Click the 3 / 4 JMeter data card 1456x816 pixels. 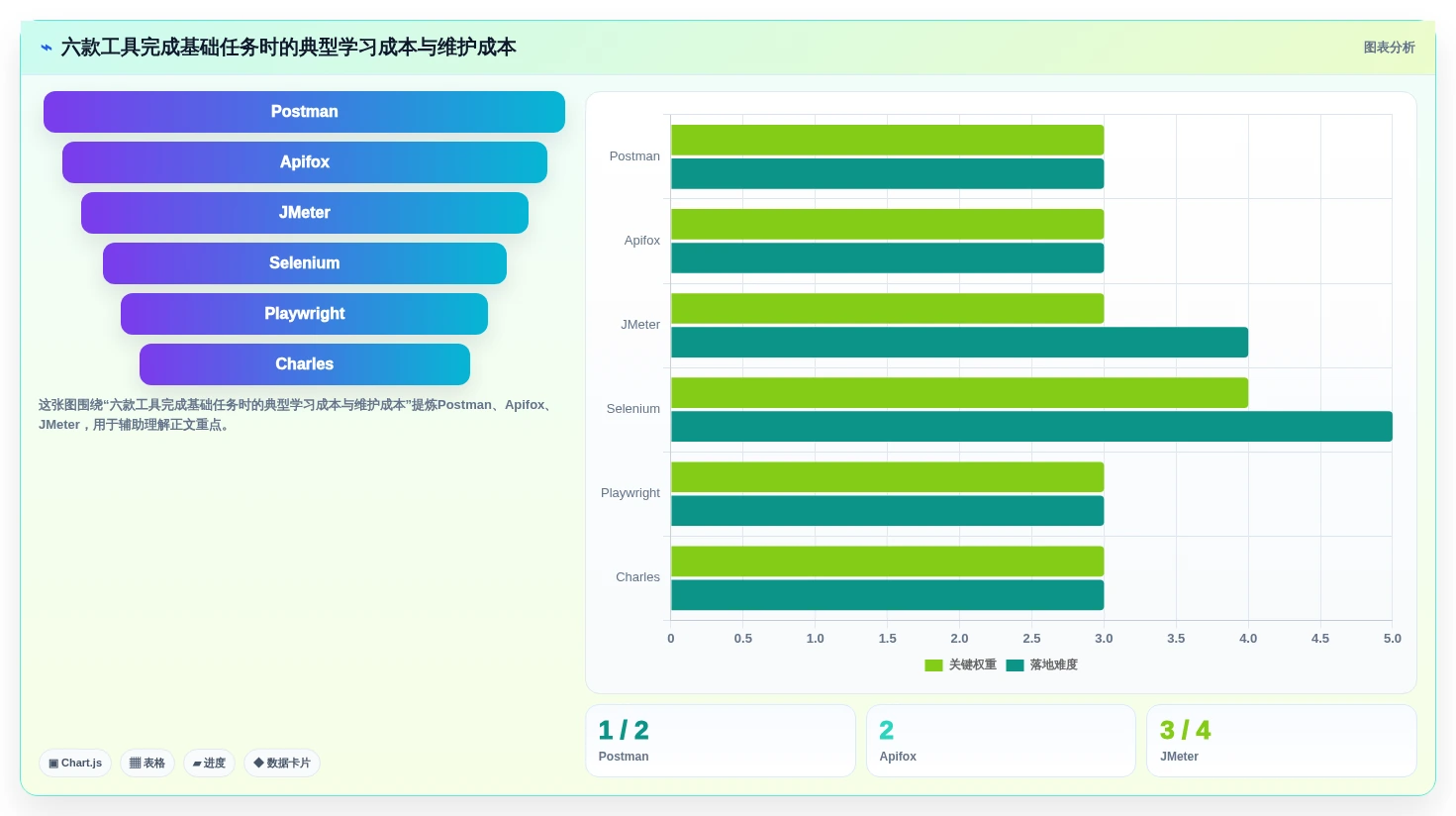coord(1282,741)
